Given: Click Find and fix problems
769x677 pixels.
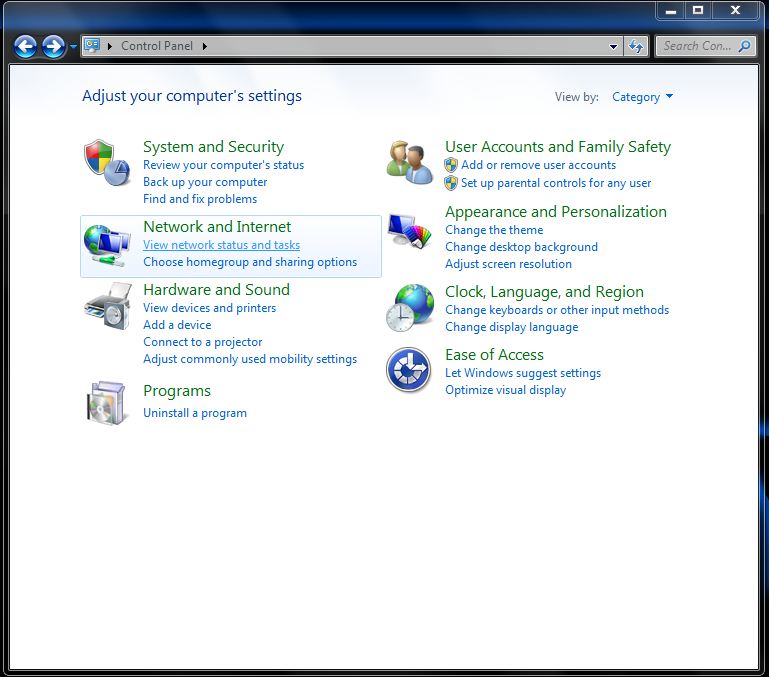Looking at the screenshot, I should point(200,199).
